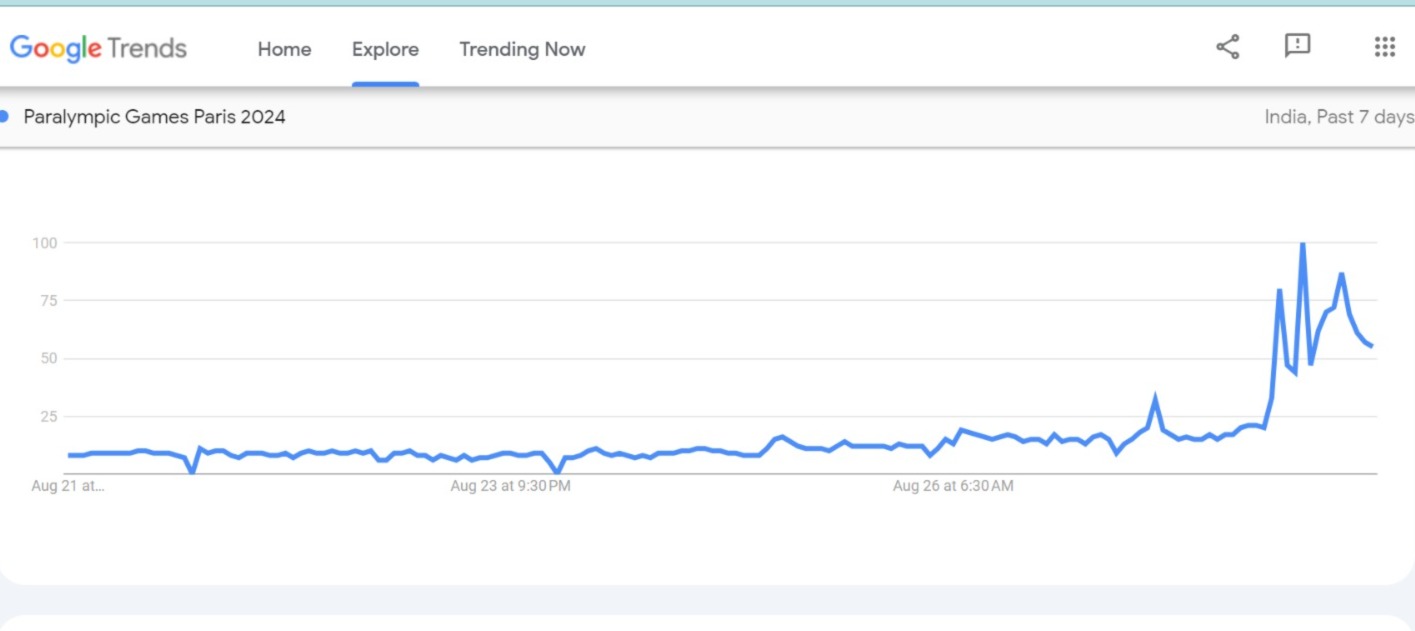Click the Google Trends logo
This screenshot has height=631, width=1415.
coord(98,48)
